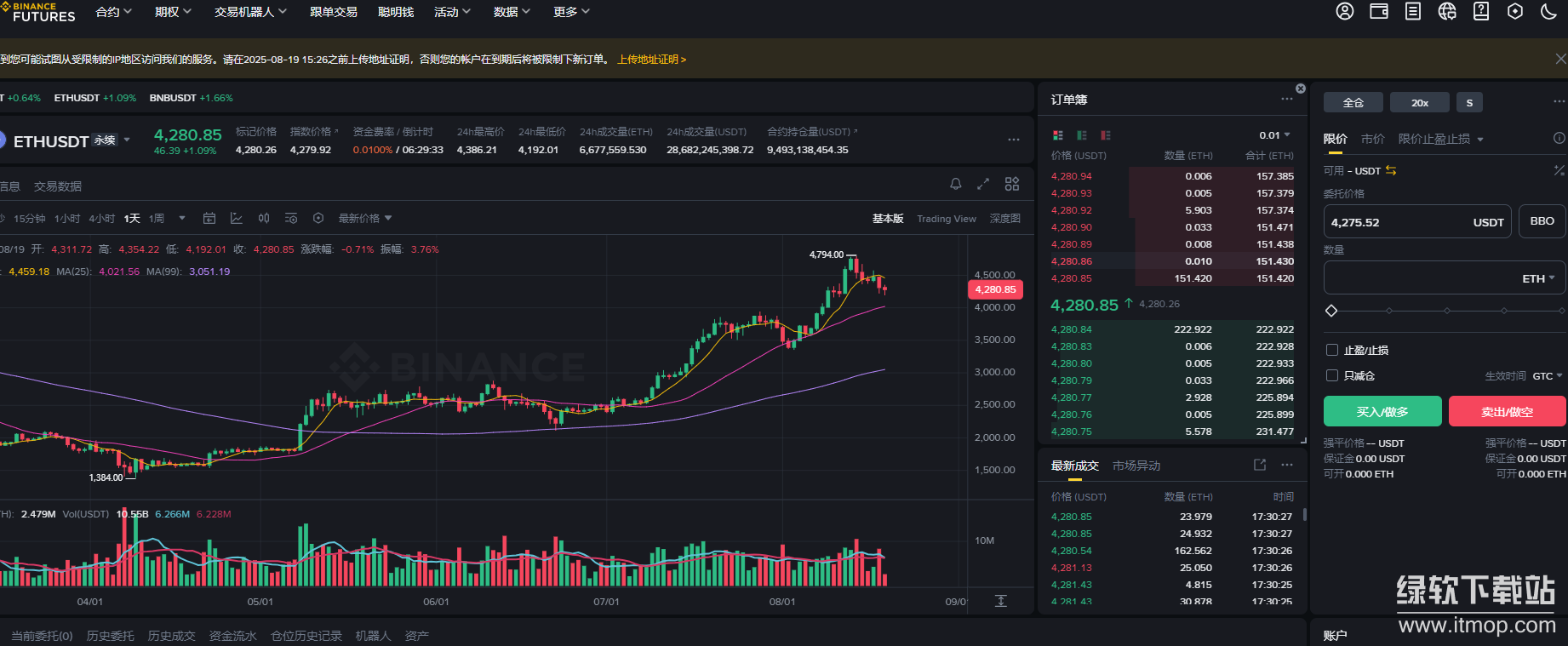1568x646 pixels.
Task: Switch to 市场异动 tab
Action: (x=1136, y=466)
